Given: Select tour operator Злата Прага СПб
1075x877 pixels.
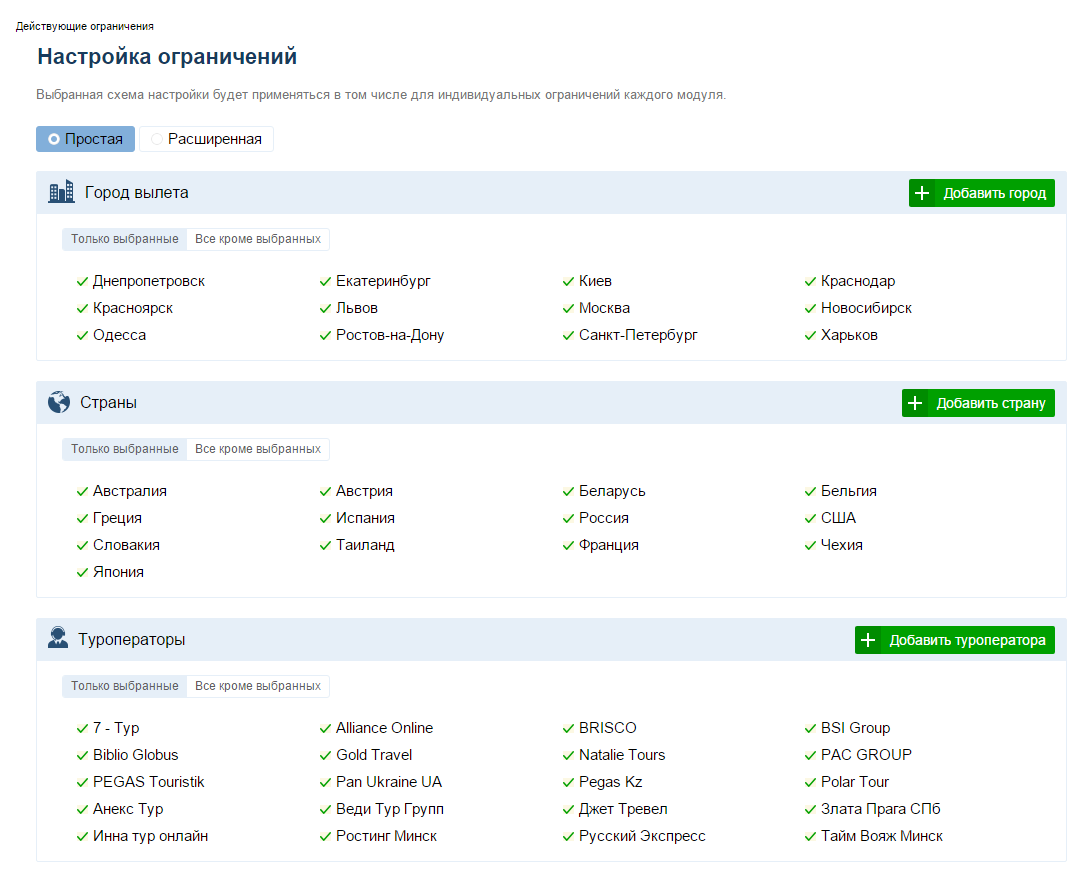Looking at the screenshot, I should pos(880,809).
